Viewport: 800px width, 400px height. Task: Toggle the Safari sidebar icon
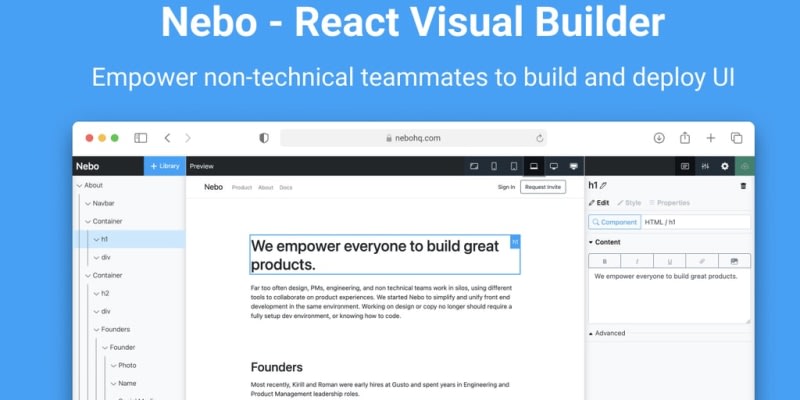[140, 138]
